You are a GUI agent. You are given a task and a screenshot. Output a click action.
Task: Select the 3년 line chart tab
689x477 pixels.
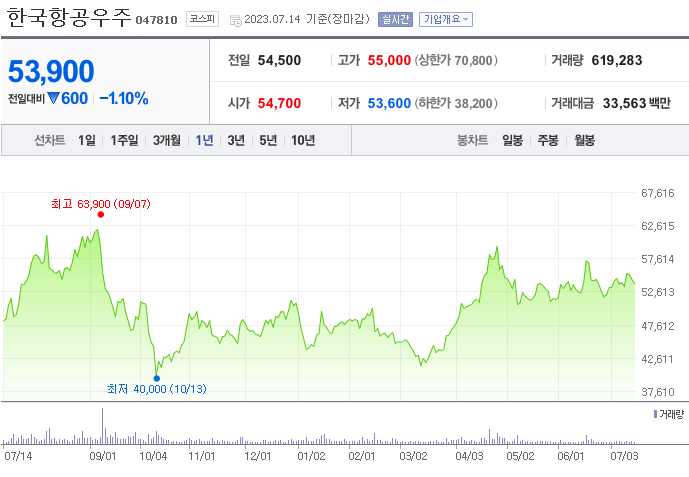tap(236, 140)
